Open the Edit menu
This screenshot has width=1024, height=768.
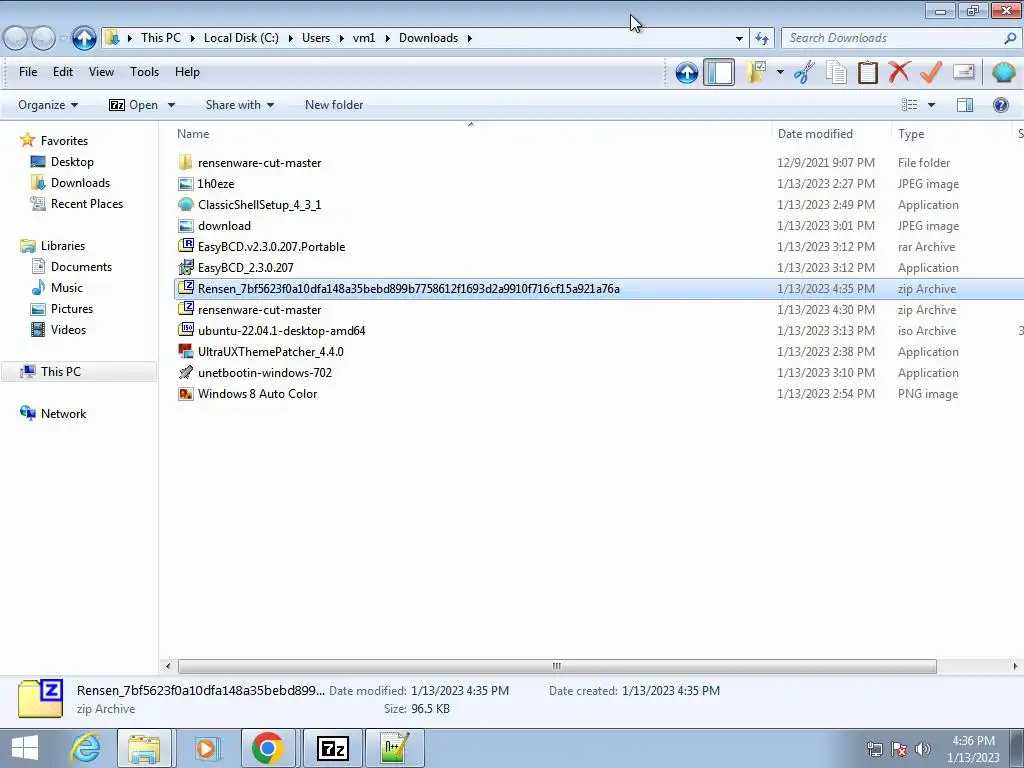click(63, 72)
